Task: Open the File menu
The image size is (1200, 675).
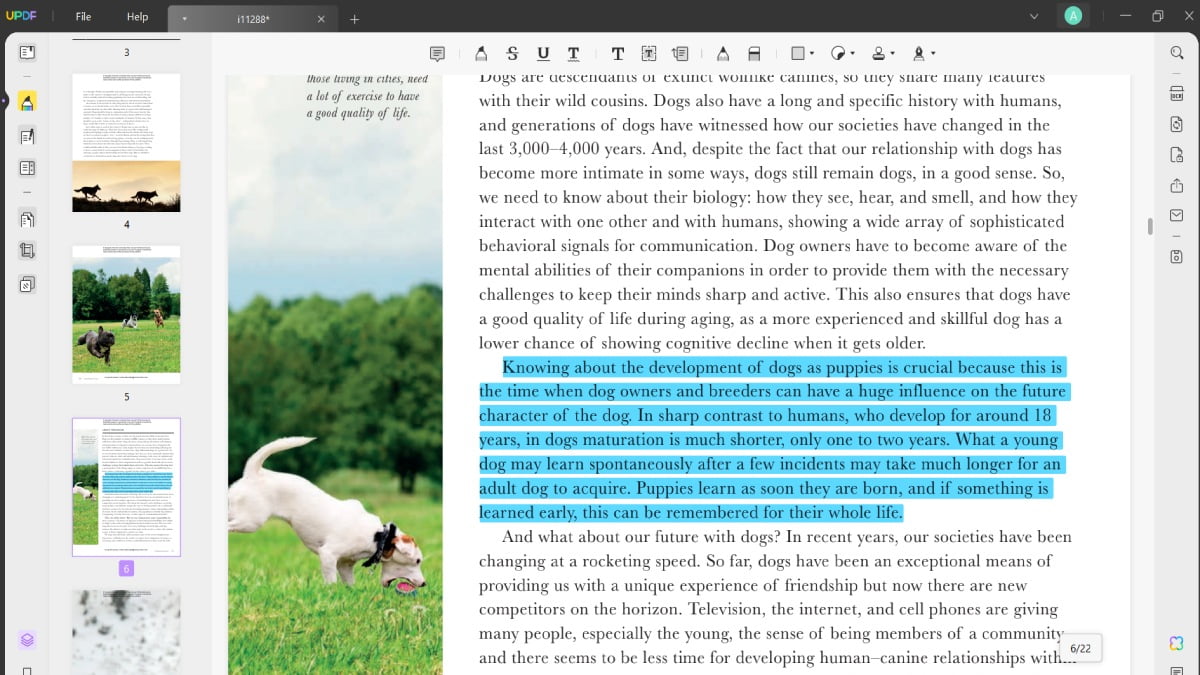Action: pos(84,17)
